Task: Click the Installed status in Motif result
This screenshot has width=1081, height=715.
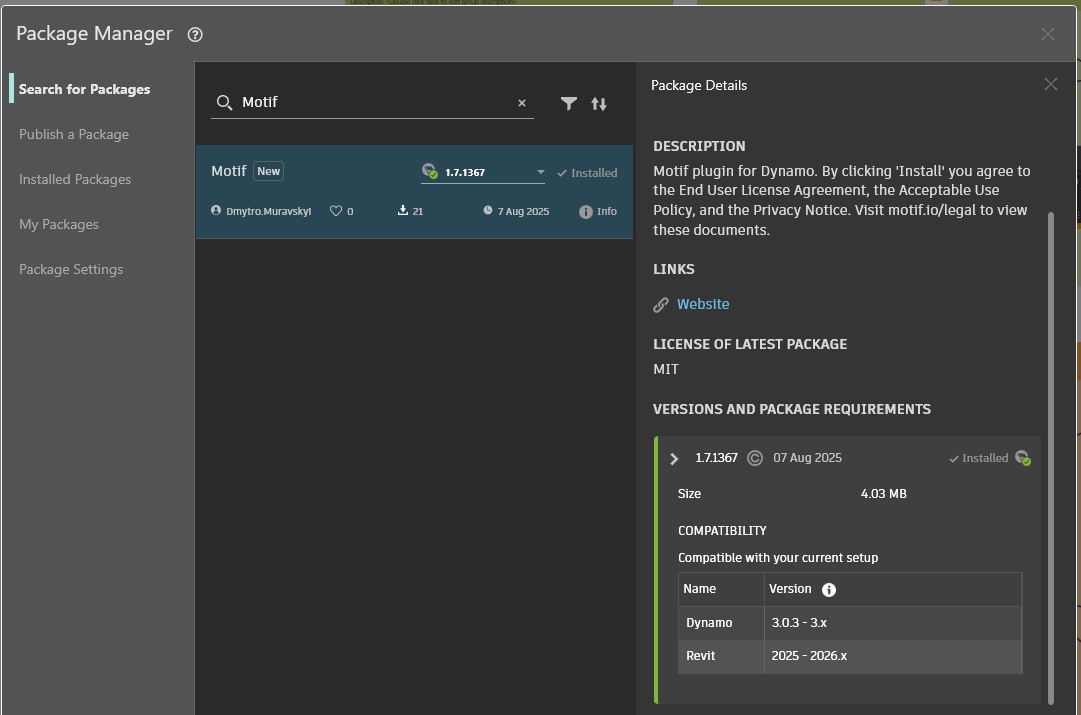Action: pos(587,173)
